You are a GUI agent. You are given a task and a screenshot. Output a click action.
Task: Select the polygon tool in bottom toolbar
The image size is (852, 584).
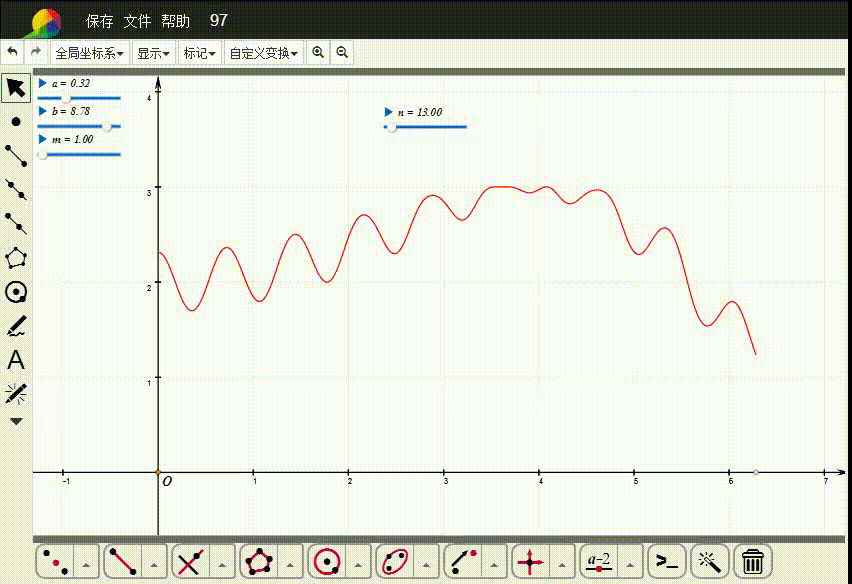coord(259,562)
